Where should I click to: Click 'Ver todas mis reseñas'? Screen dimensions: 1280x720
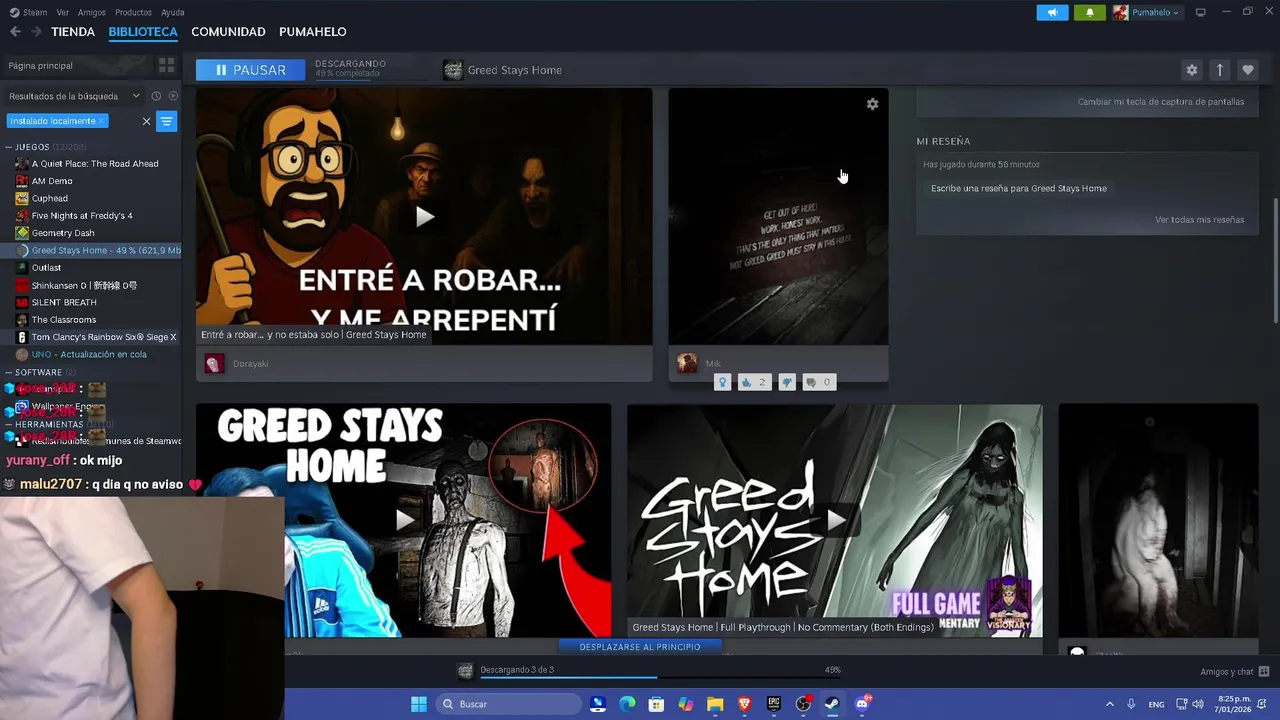[1199, 220]
